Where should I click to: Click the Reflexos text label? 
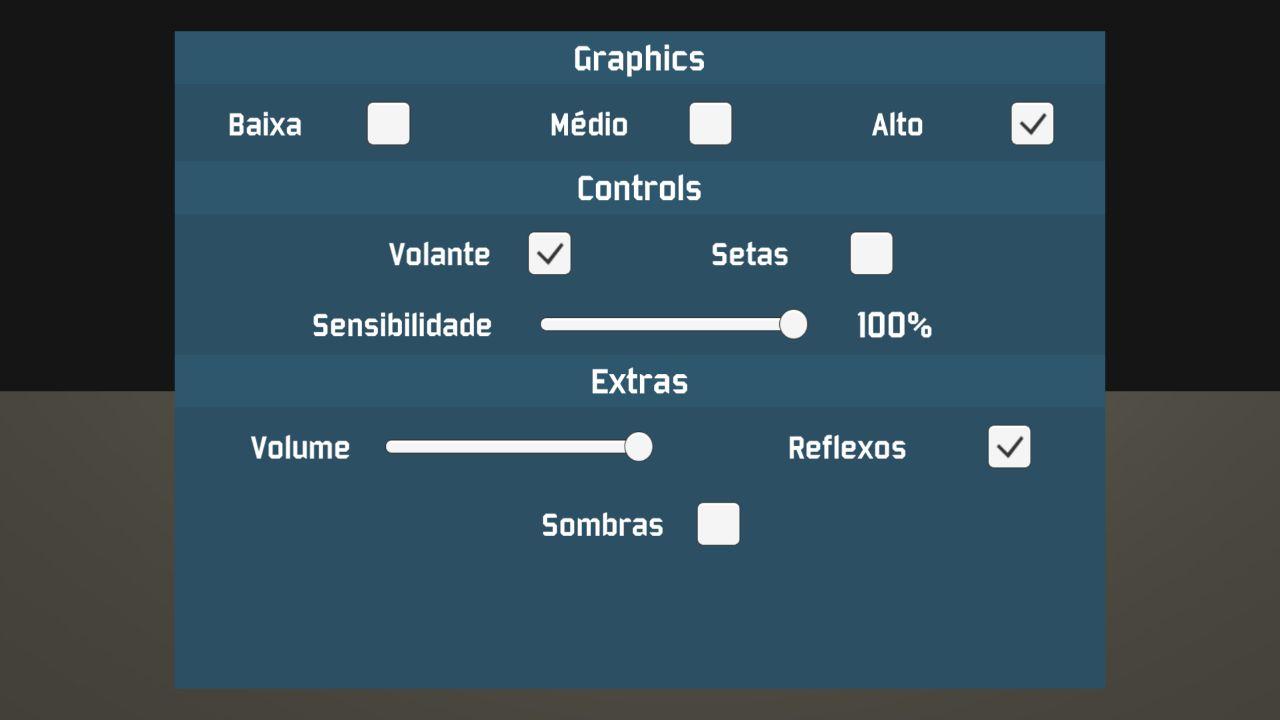(847, 447)
